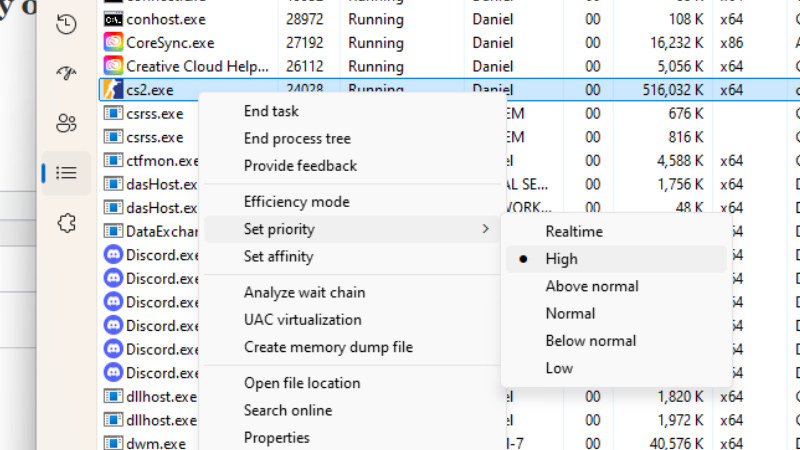The width and height of the screenshot is (800, 450).
Task: Click the dwm.exe process icon
Action: (x=113, y=443)
